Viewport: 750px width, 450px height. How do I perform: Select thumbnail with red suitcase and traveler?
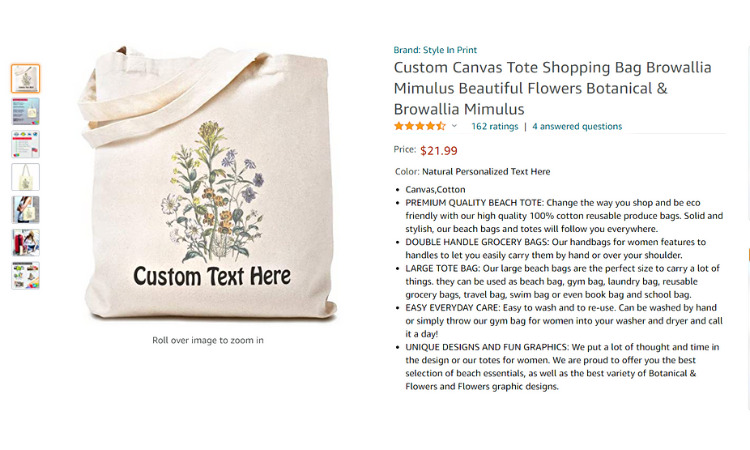click(26, 242)
